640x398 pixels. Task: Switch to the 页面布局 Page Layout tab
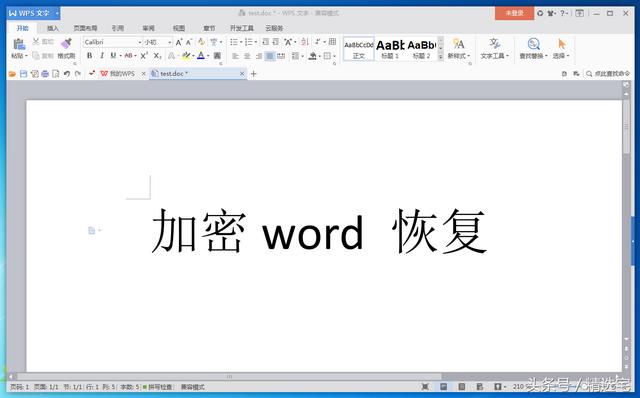click(85, 28)
